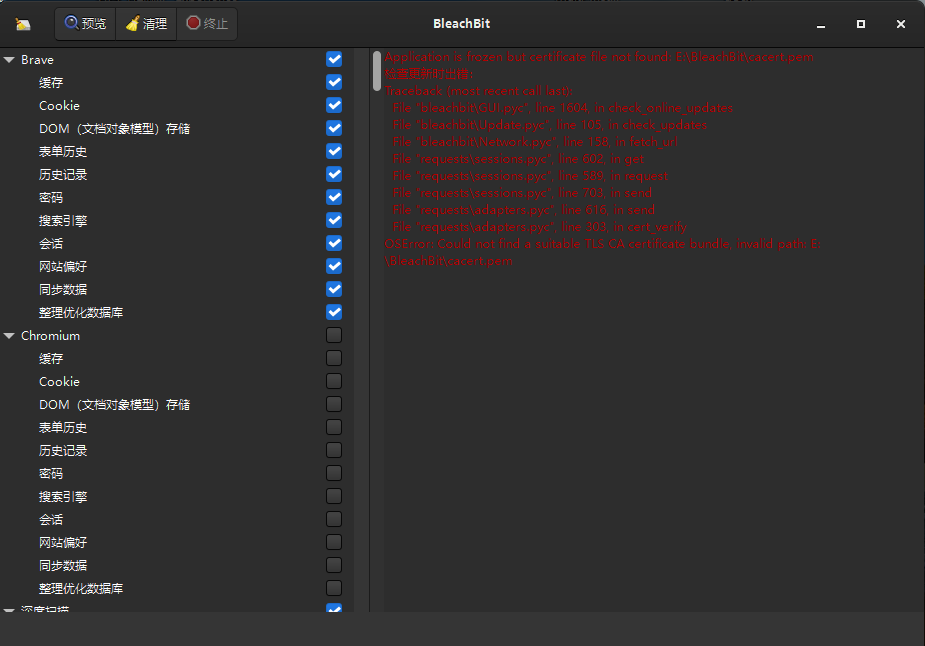Click the 'Traceback (most recent call last)' line
This screenshot has width=925, height=646.
click(x=478, y=91)
